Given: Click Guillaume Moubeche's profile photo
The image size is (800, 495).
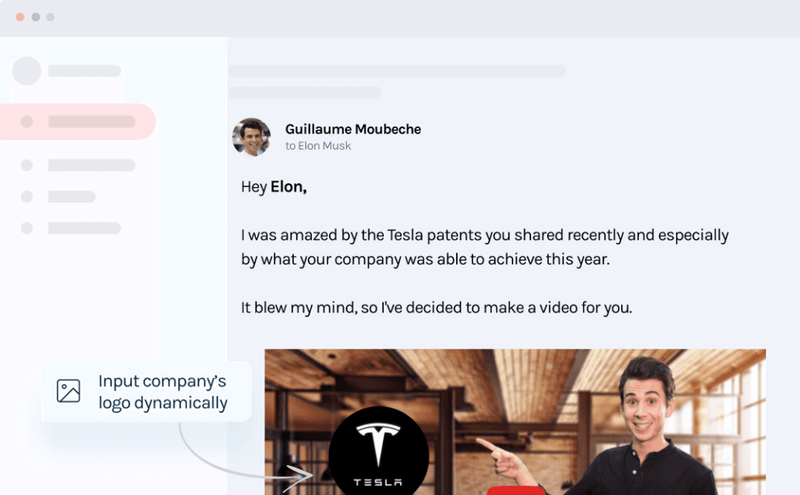Looking at the screenshot, I should coord(252,137).
